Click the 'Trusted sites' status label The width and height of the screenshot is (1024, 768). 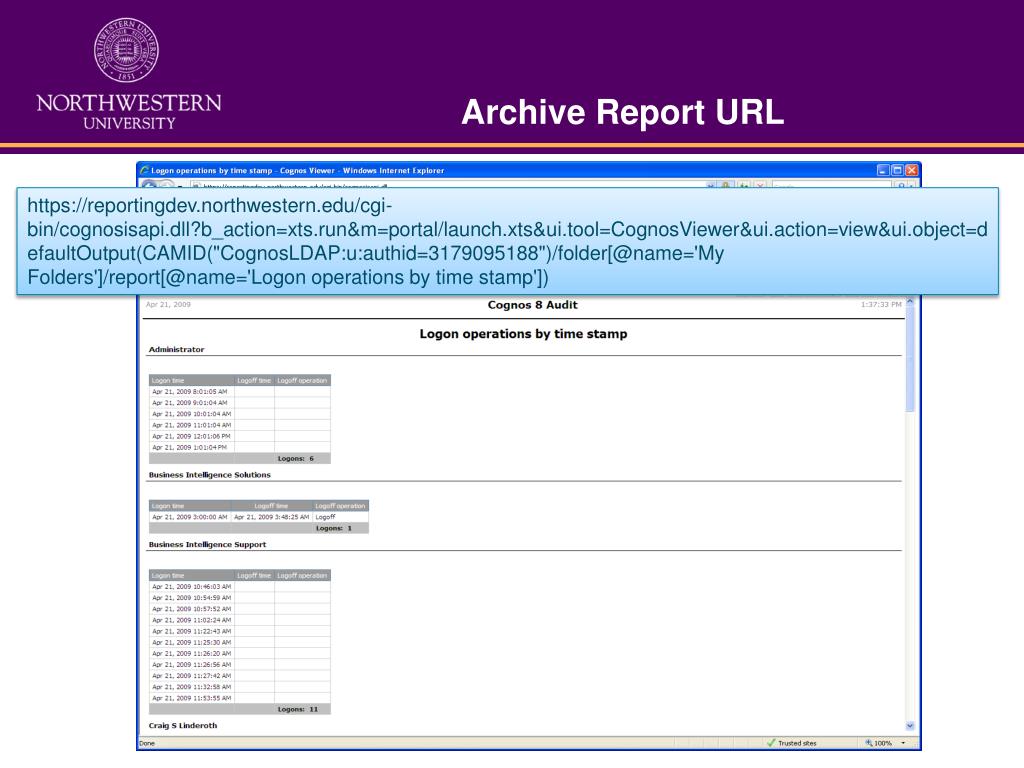[797, 743]
